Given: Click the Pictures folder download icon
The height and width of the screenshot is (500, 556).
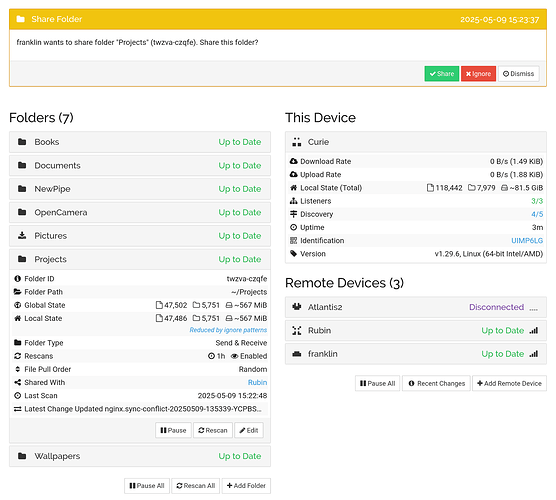Looking at the screenshot, I should point(22,235).
